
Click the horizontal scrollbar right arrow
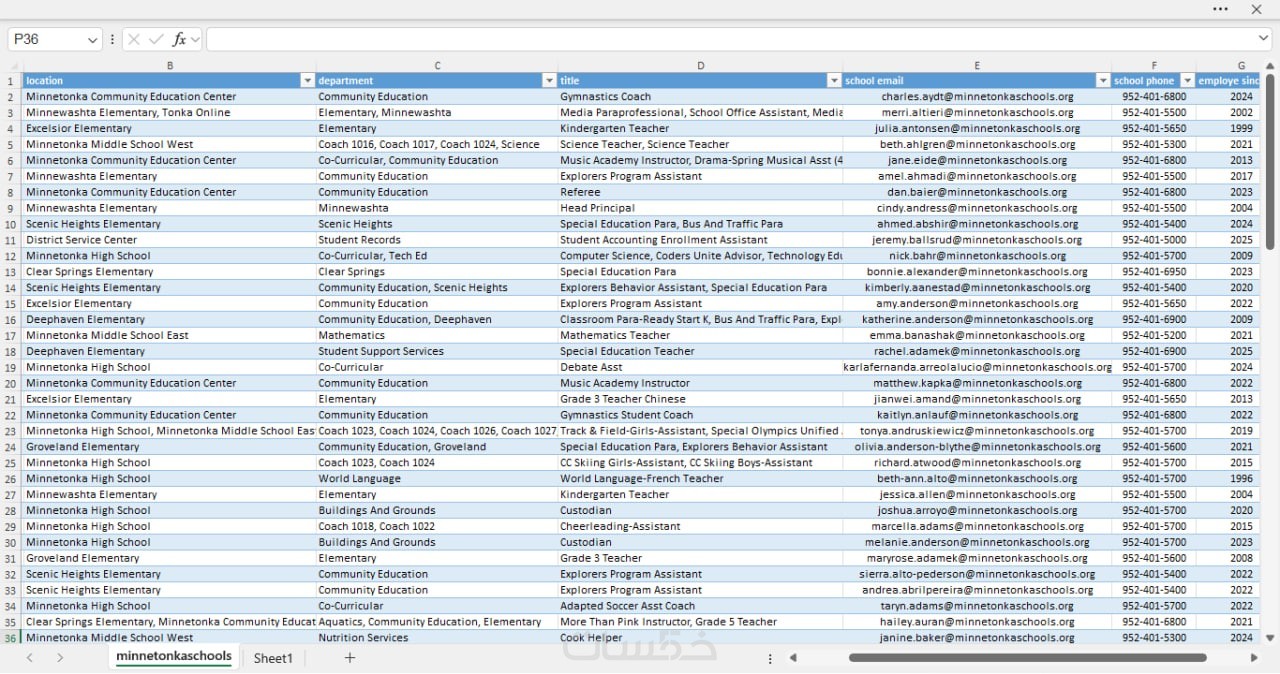[x=1254, y=658]
